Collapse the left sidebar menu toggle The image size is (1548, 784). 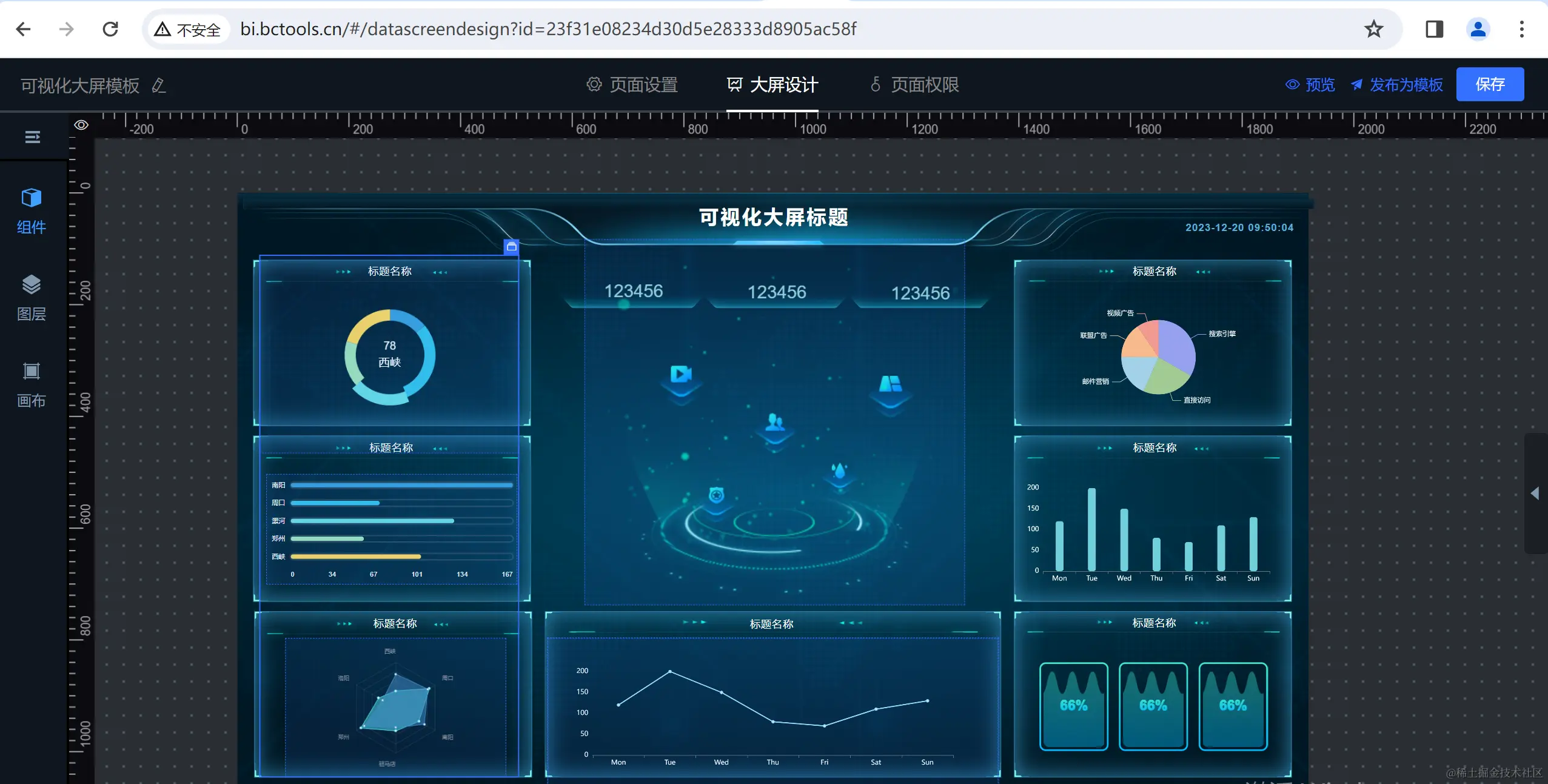[33, 137]
